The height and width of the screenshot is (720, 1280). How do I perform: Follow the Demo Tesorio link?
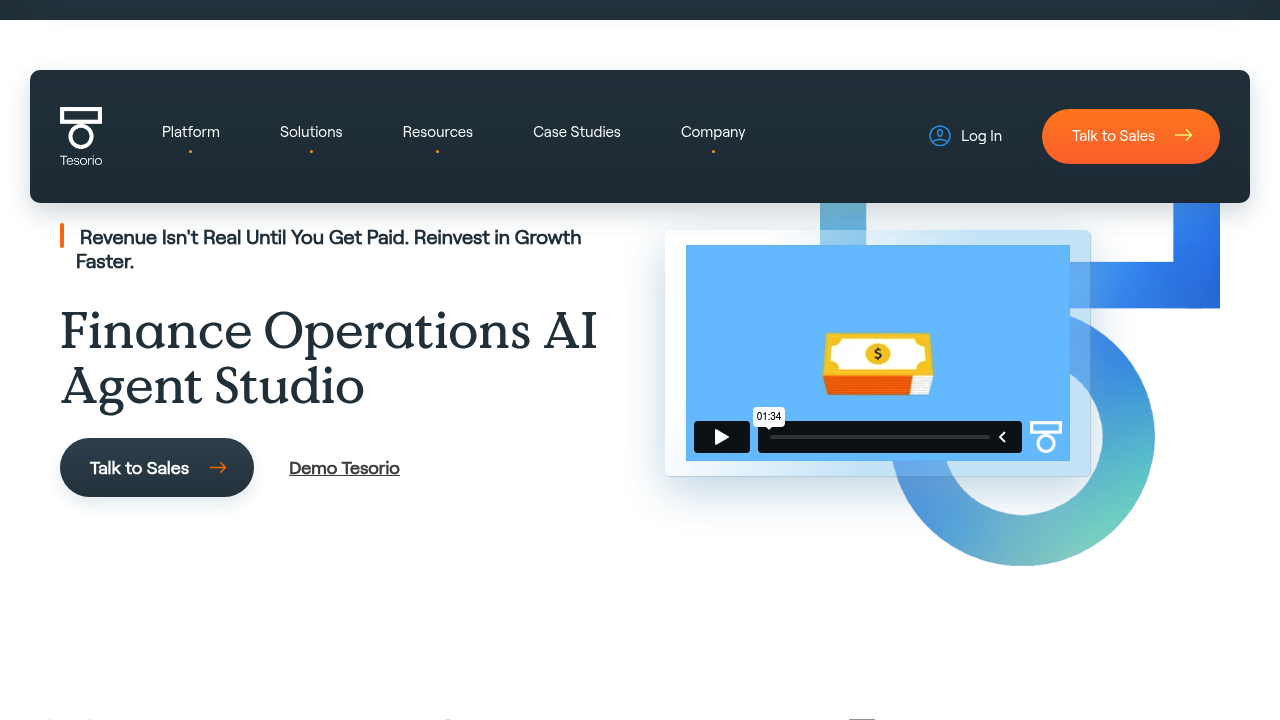[344, 468]
